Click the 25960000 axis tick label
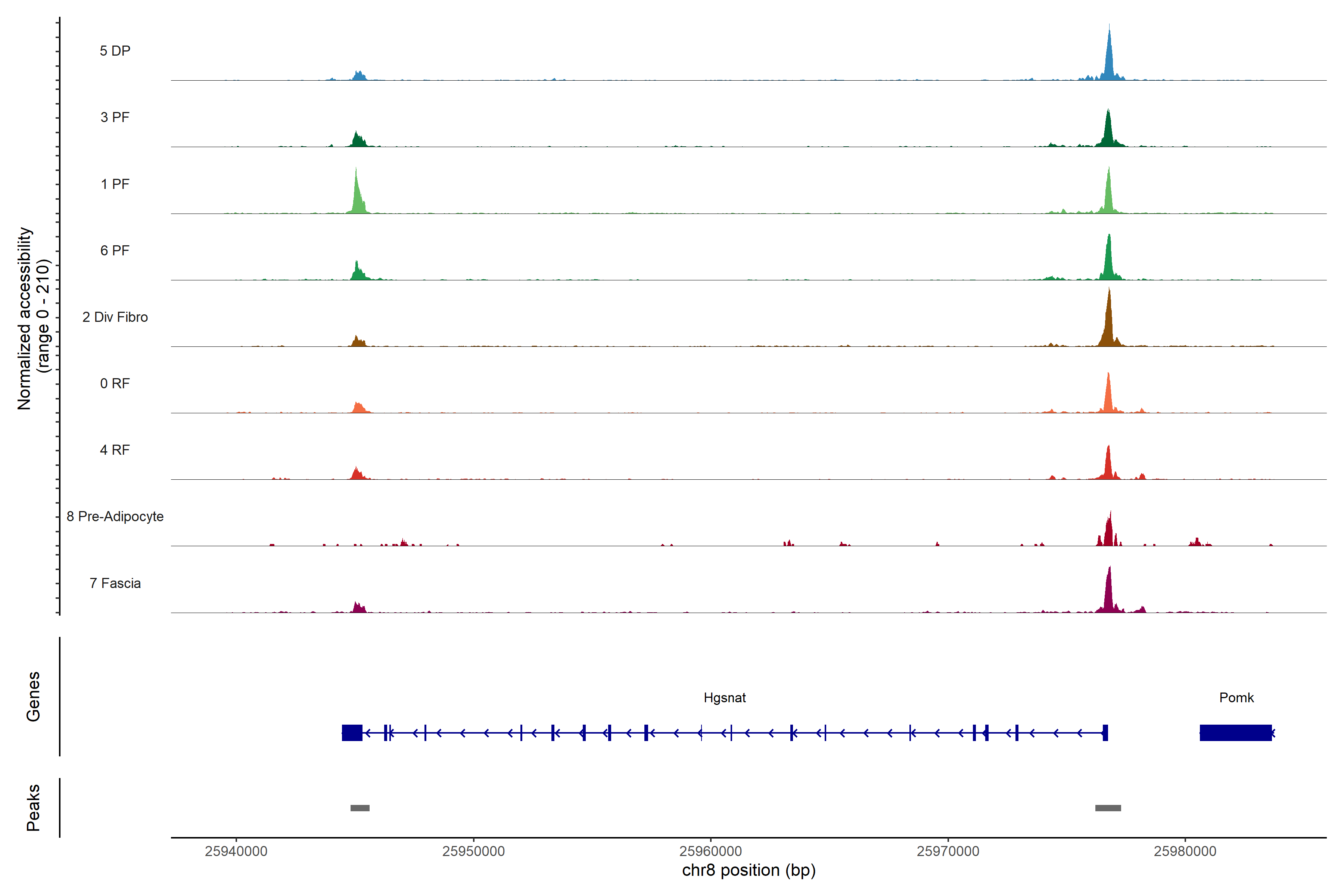 point(710,852)
